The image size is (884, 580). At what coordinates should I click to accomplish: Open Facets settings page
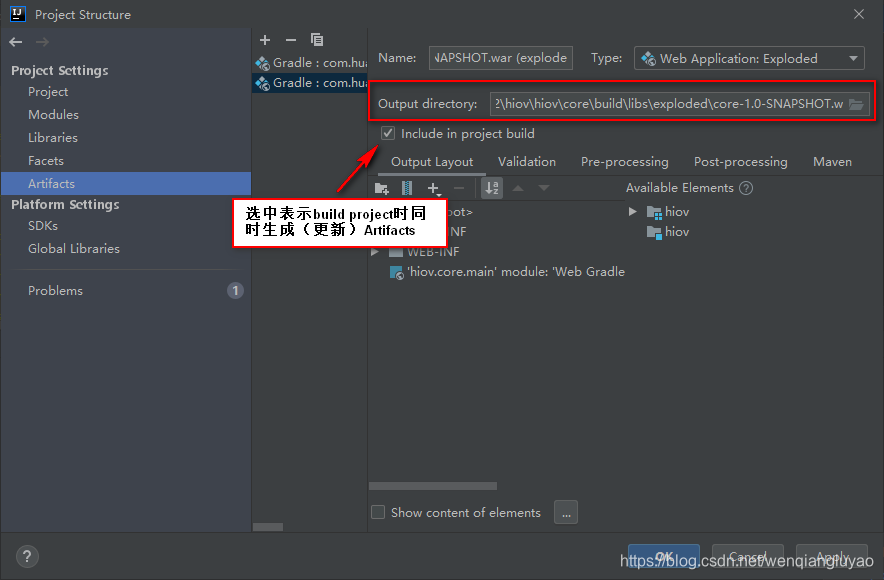pyautogui.click(x=46, y=161)
